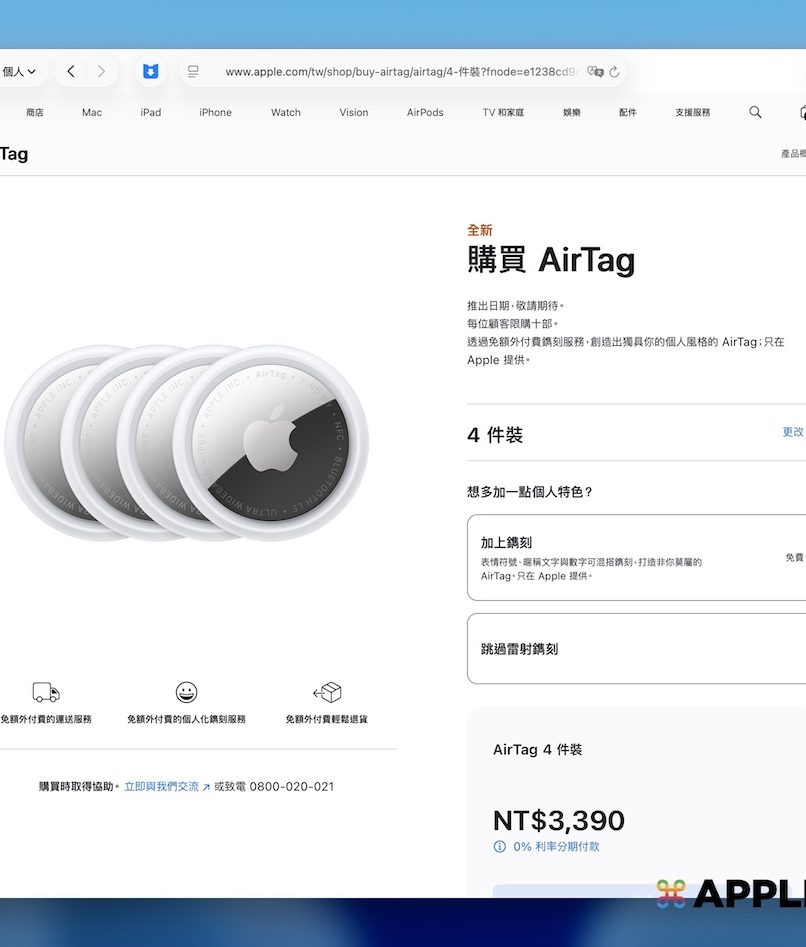The width and height of the screenshot is (806, 947).
Task: Open the blue privacy shield extension icon
Action: pyautogui.click(x=150, y=72)
